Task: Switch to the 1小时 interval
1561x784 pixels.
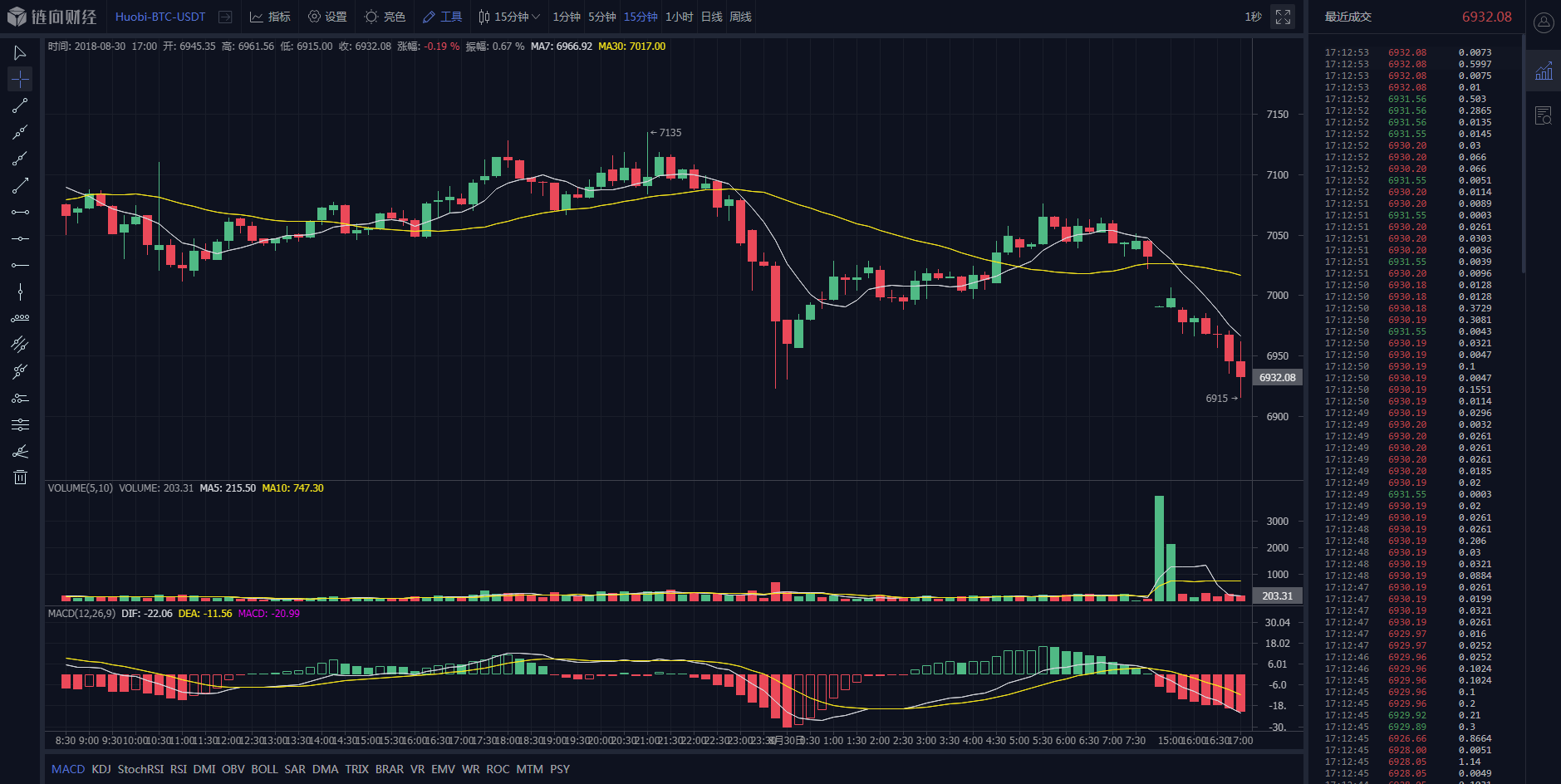Action: pyautogui.click(x=679, y=17)
